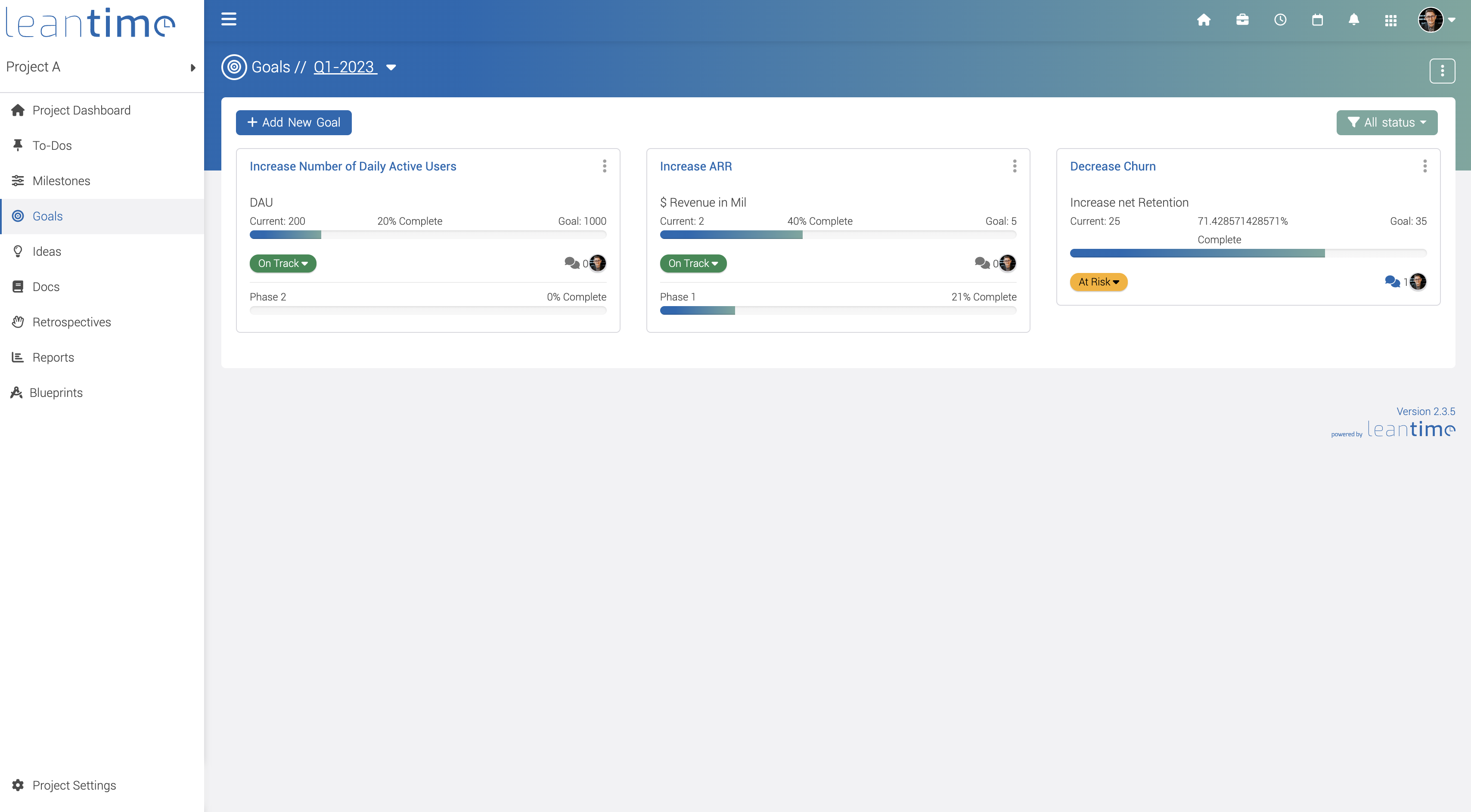Open the clock timesheet icon

coord(1280,20)
